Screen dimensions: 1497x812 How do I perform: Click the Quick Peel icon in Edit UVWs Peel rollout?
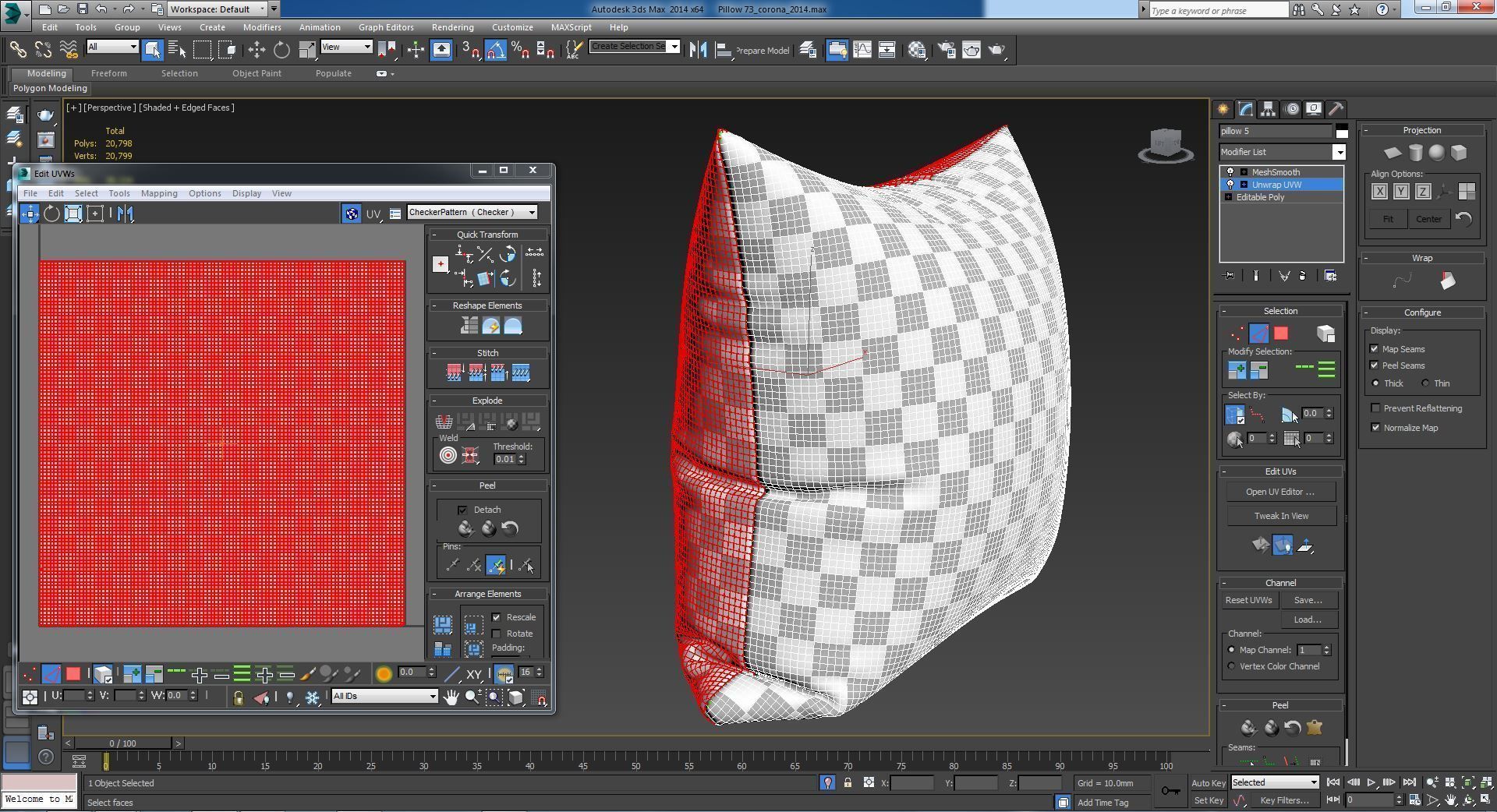tap(465, 529)
